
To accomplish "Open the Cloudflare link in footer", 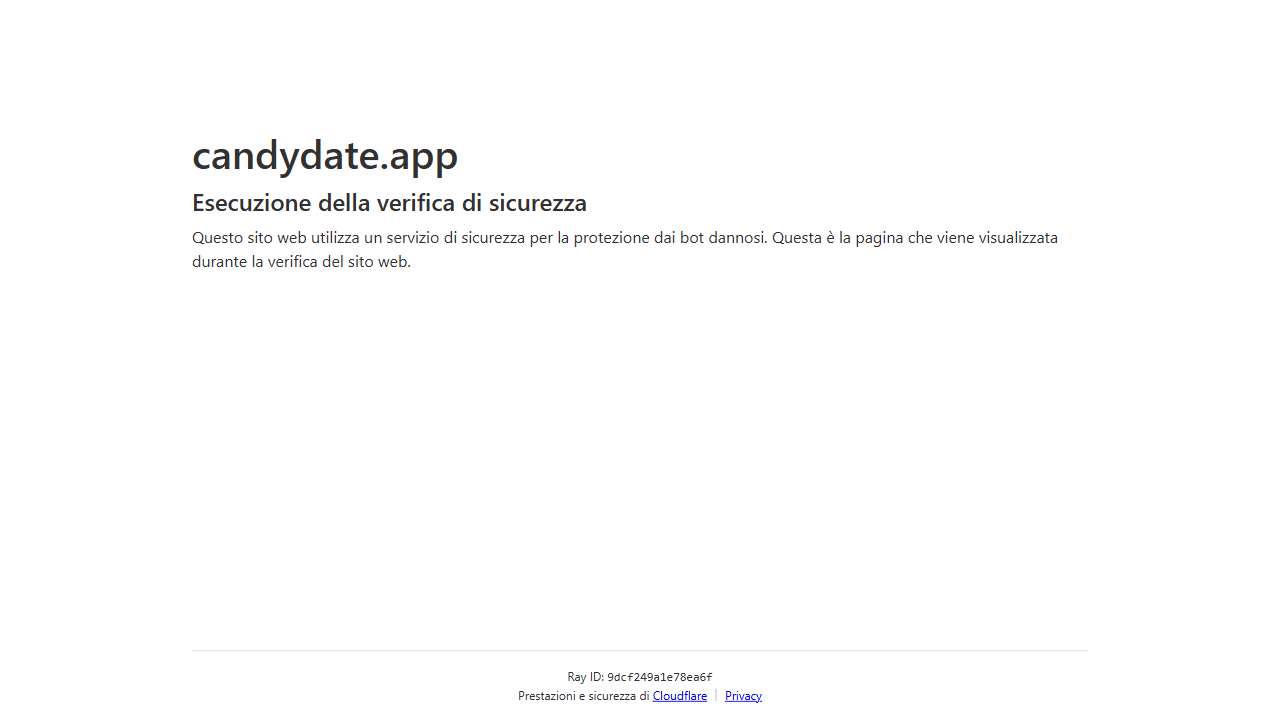I will [679, 696].
